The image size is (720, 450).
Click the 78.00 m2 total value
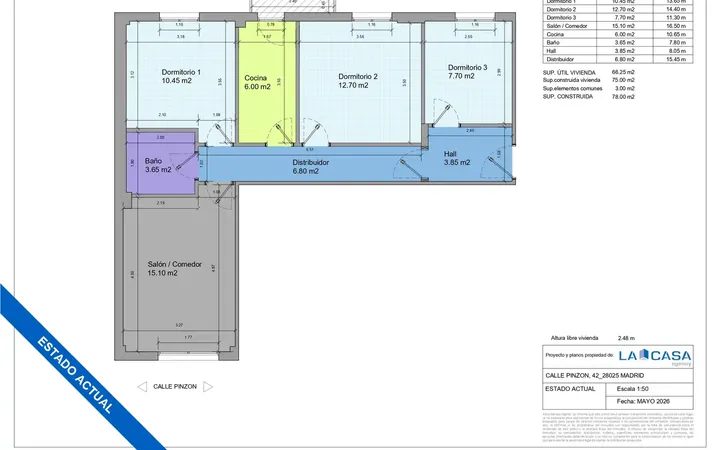[623, 97]
